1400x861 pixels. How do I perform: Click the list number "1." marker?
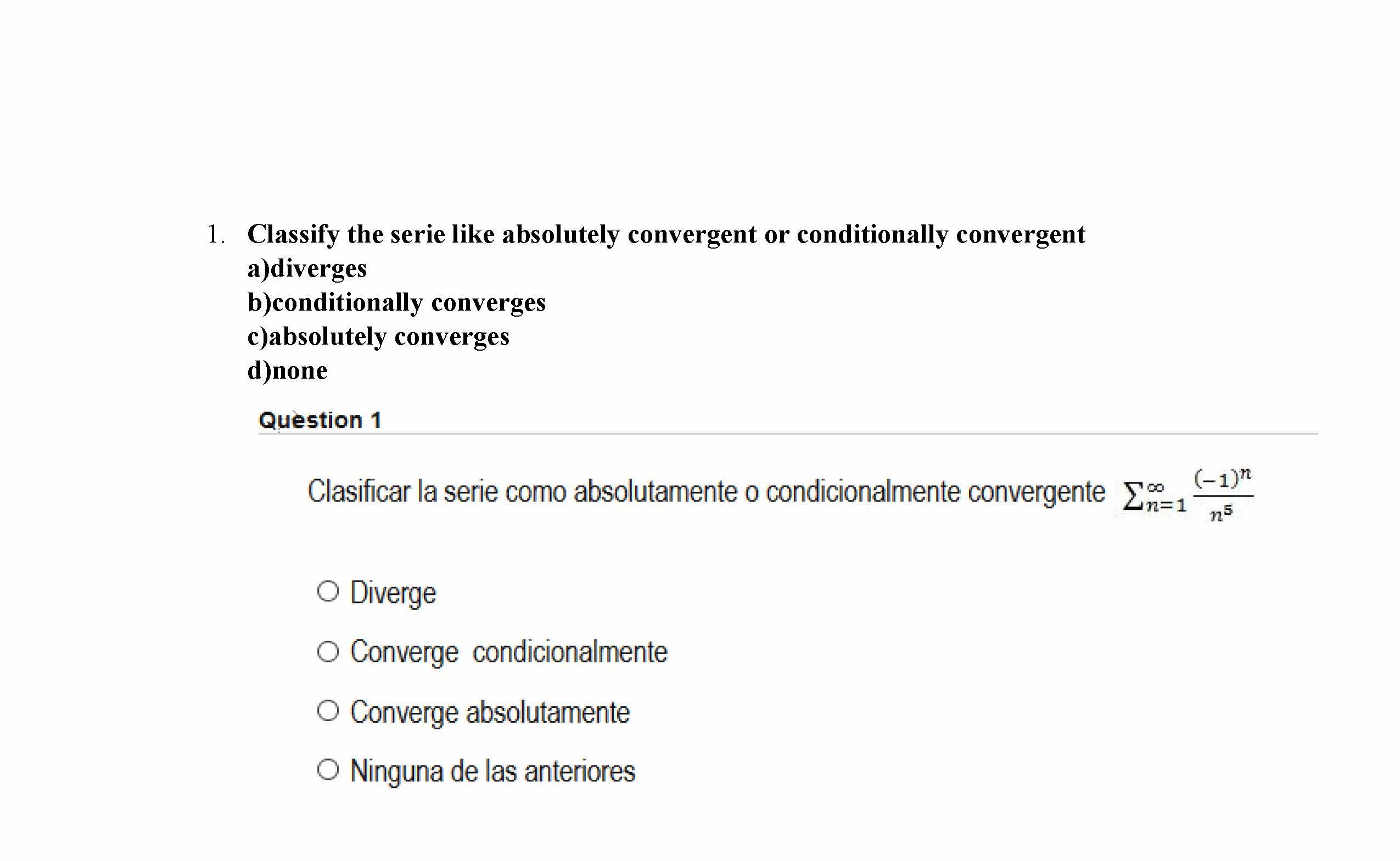215,234
